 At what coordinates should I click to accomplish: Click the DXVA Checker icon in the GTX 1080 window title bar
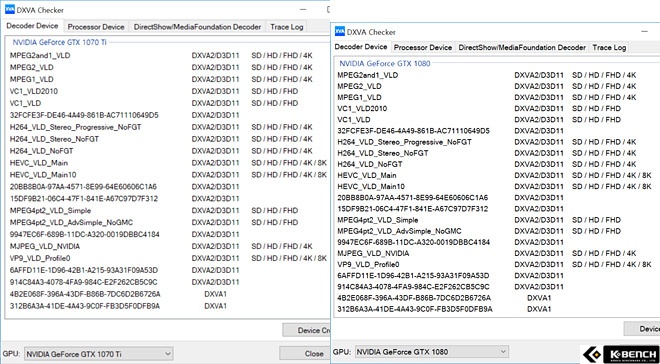340,32
